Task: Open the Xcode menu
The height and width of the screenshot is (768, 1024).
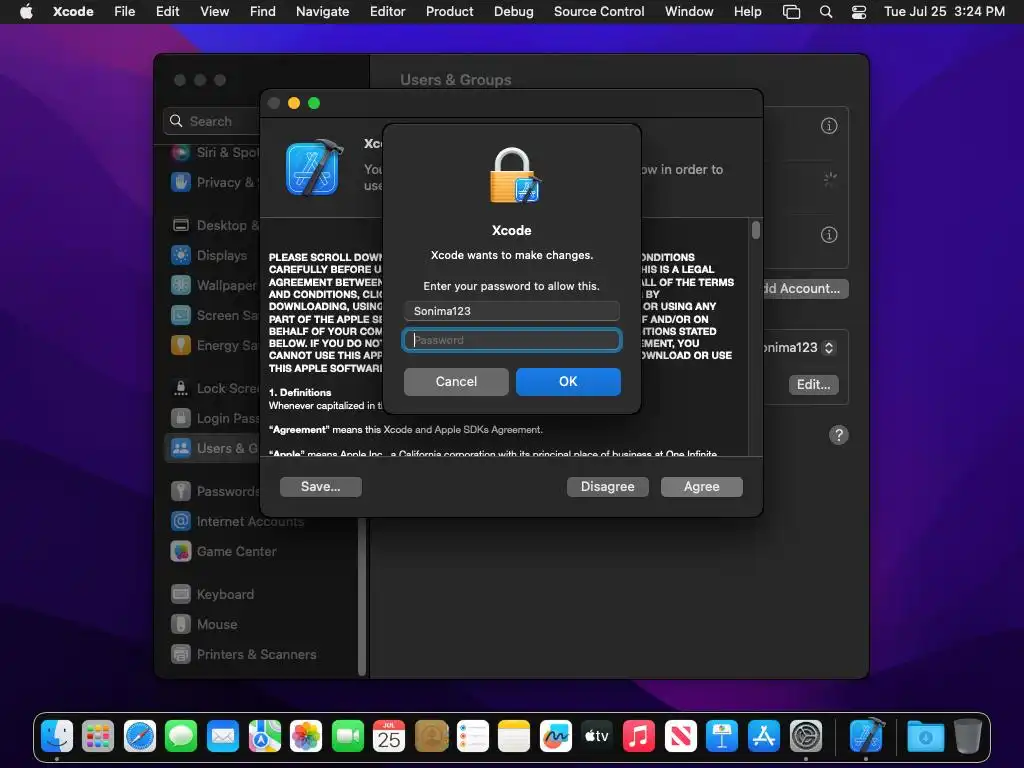Action: point(73,12)
